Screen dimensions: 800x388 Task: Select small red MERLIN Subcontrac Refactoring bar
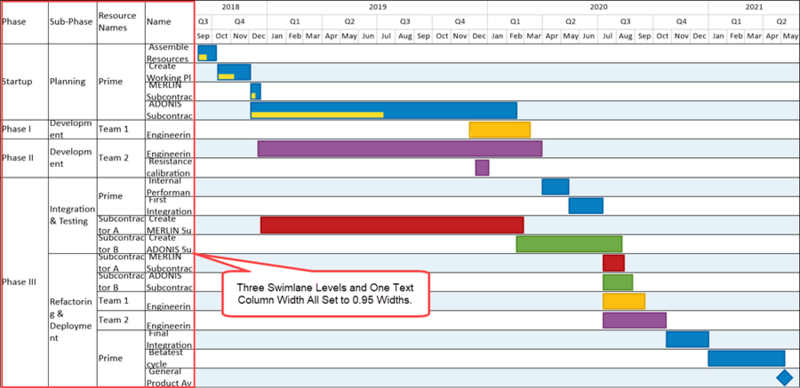613,263
